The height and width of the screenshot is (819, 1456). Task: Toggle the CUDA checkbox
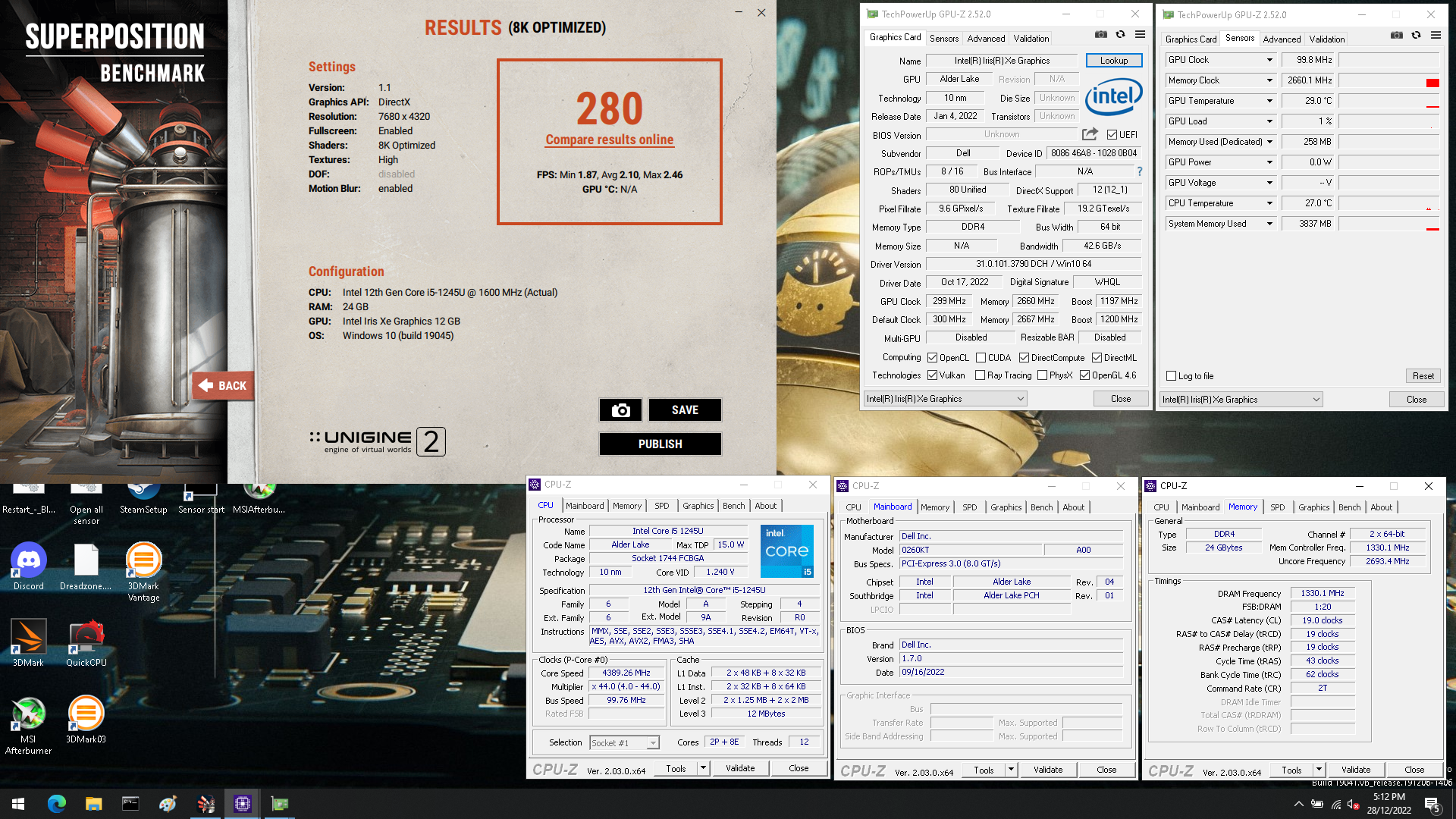point(981,358)
